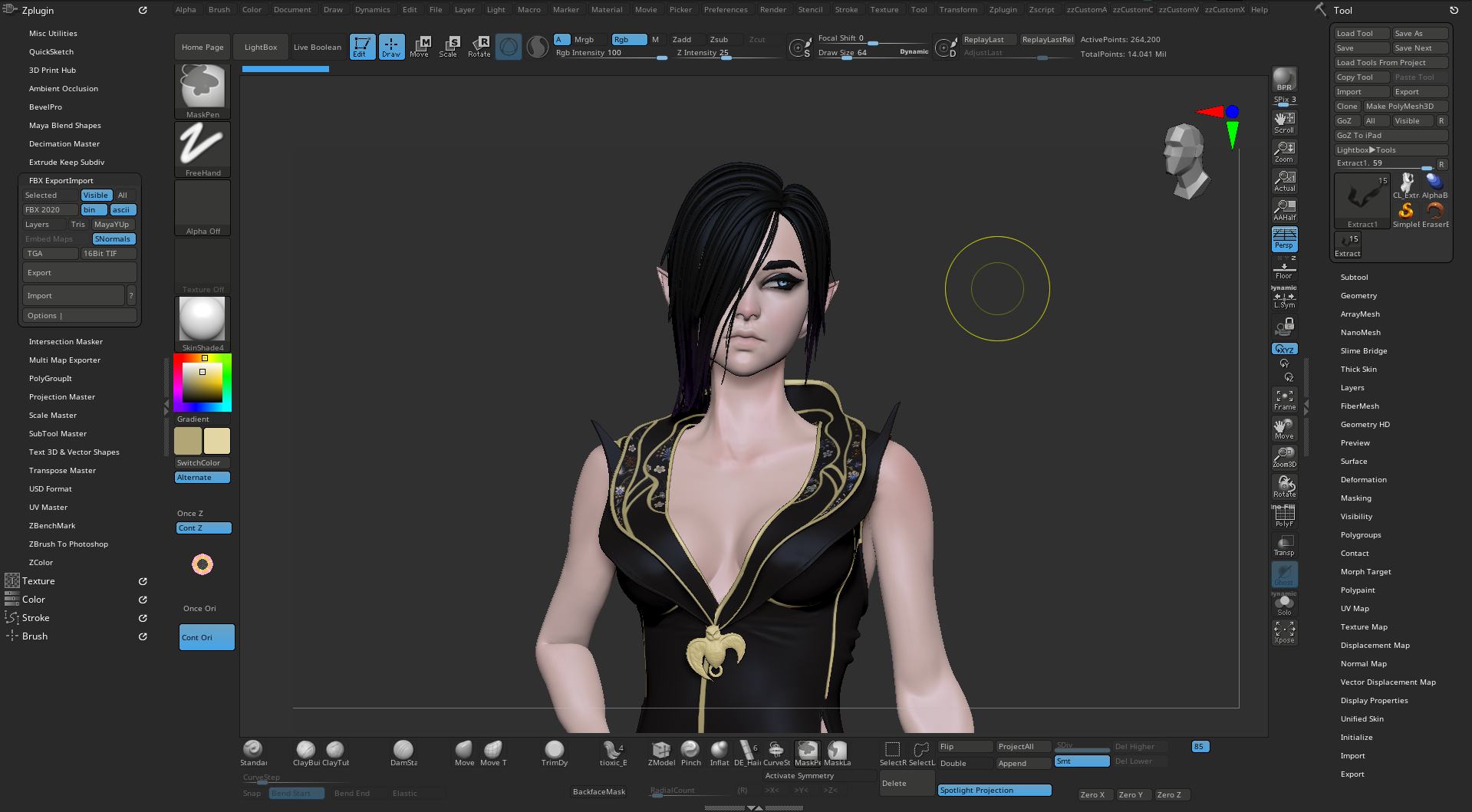
Task: Click the BPR render icon
Action: pyautogui.click(x=1284, y=79)
